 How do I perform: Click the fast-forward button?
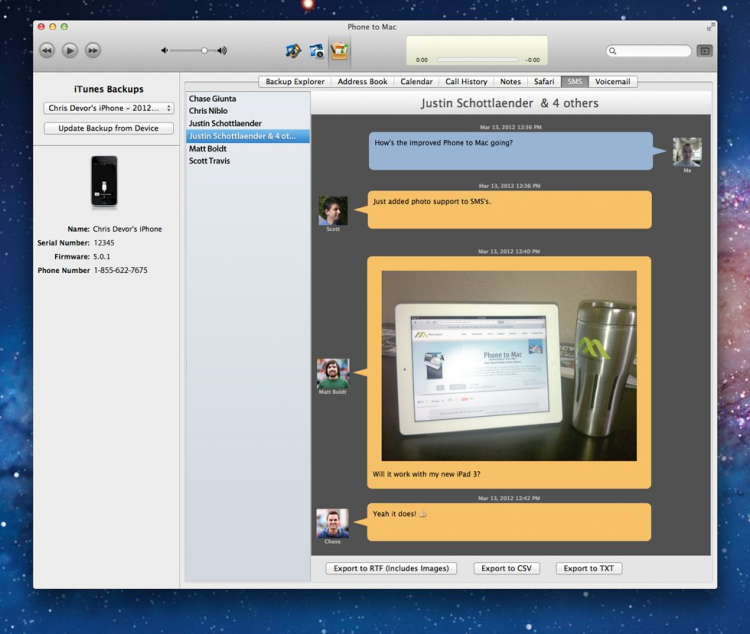pos(92,50)
